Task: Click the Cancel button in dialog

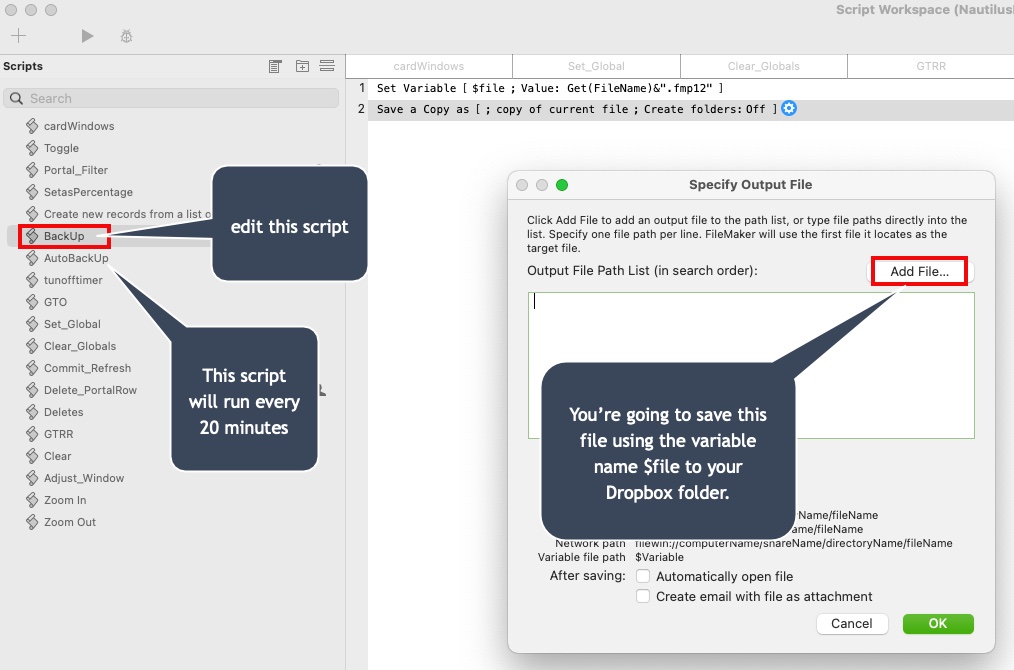Action: [x=852, y=623]
